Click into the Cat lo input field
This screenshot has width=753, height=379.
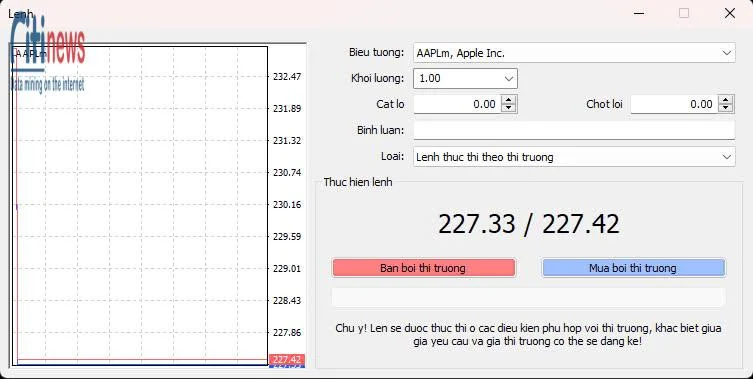457,104
